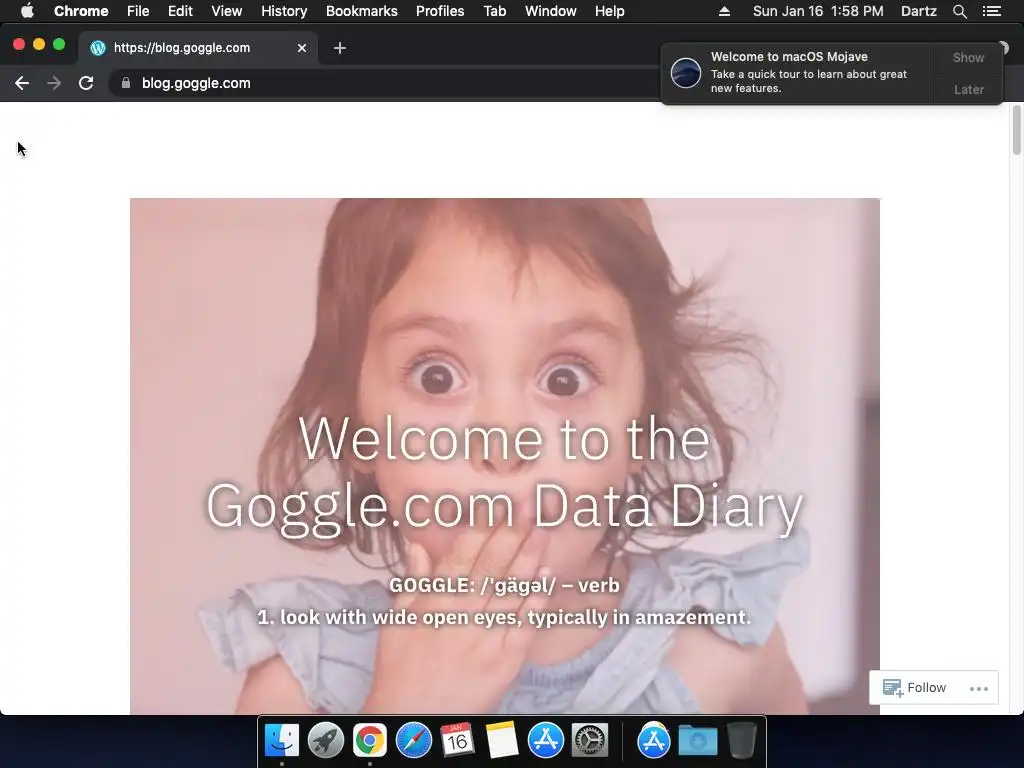Open Notification Center list icon
The width and height of the screenshot is (1024, 768).
(x=992, y=11)
